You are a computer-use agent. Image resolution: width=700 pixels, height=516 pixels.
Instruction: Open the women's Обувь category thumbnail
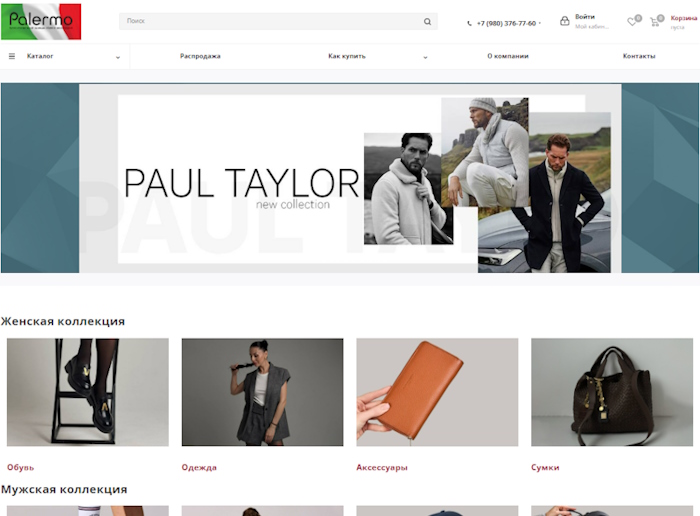pos(88,392)
